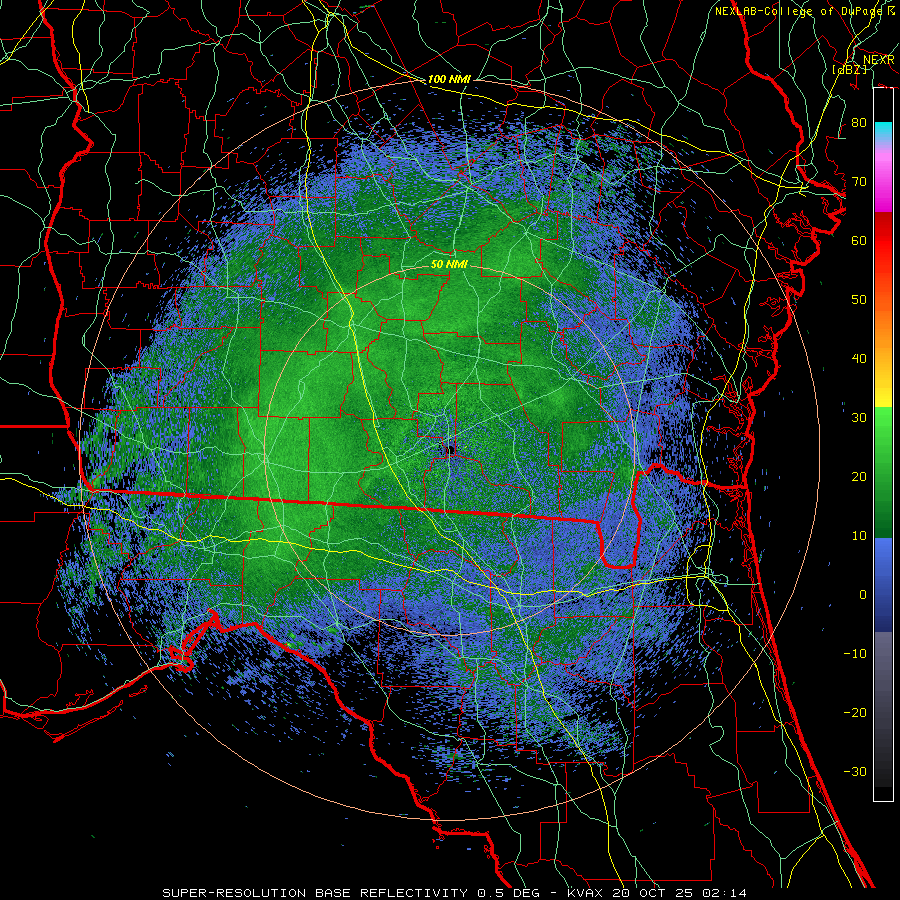The height and width of the screenshot is (900, 900).
Task: Click the "SUPER-RESOLUTION BASE REFLECTIVITY" caption text
Action: pos(315,893)
